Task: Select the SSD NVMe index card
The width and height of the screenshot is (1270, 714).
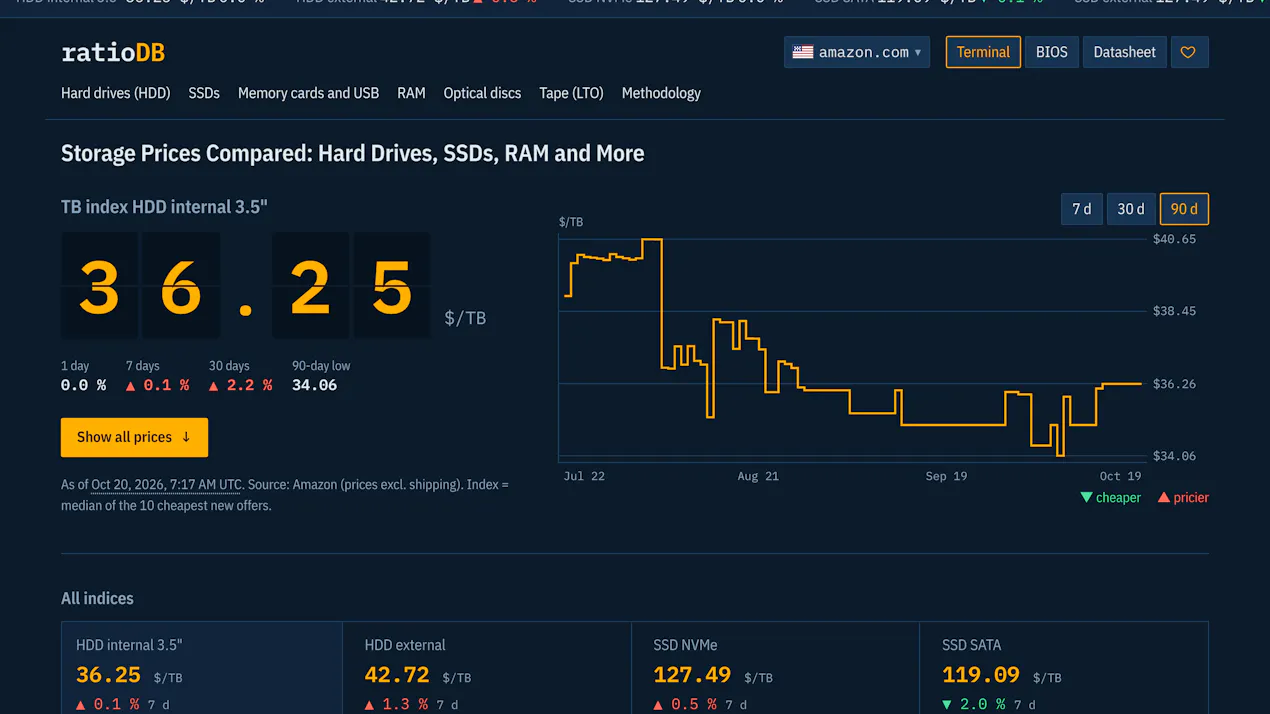Action: tap(775, 668)
